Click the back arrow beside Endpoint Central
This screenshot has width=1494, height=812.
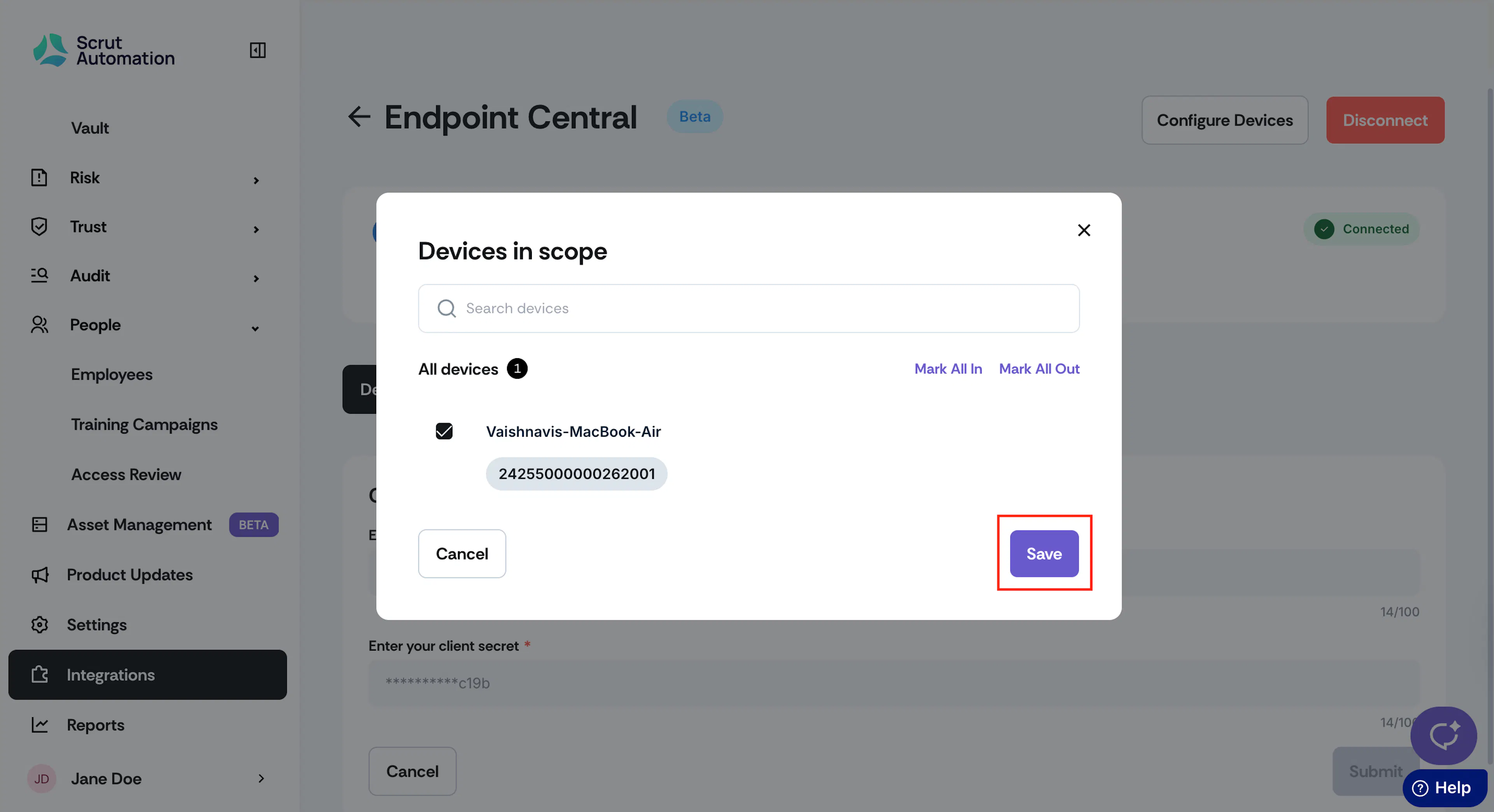[x=359, y=117]
